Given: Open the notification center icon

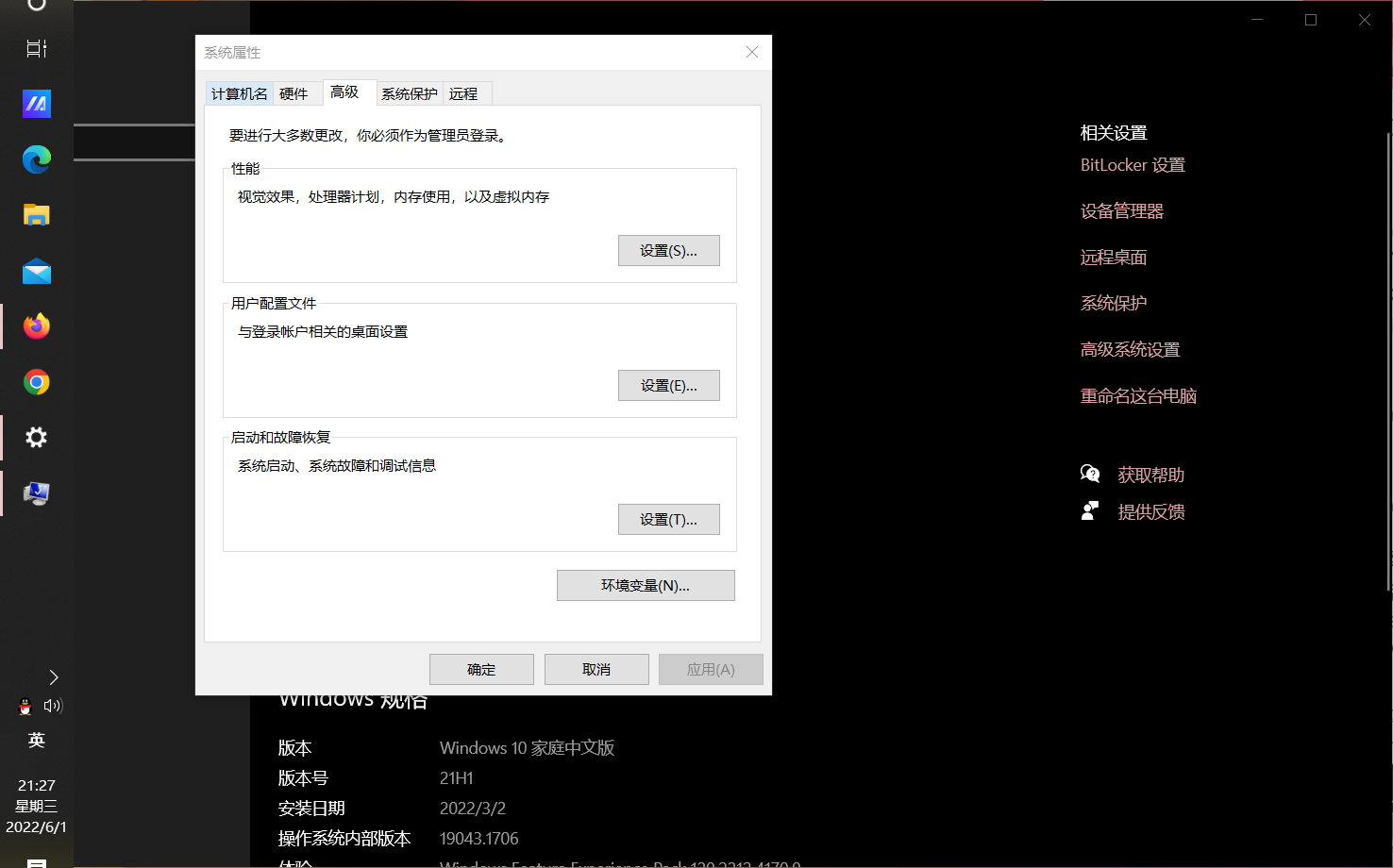Looking at the screenshot, I should click(x=37, y=862).
